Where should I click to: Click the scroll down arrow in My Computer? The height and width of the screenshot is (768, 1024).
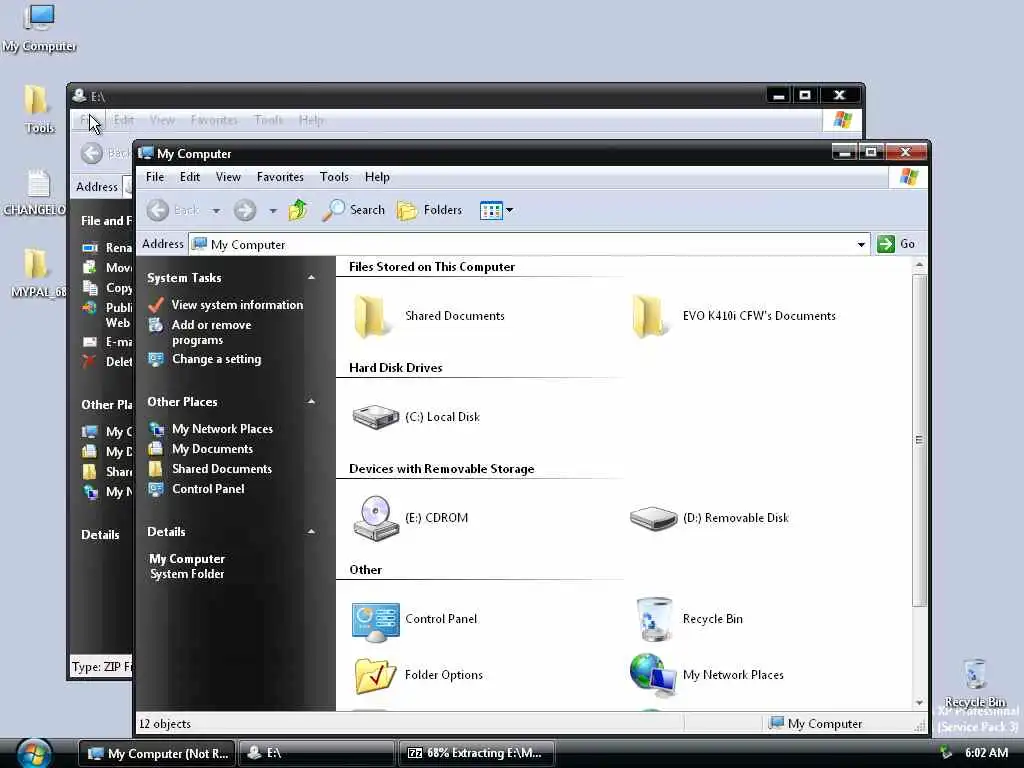point(919,703)
